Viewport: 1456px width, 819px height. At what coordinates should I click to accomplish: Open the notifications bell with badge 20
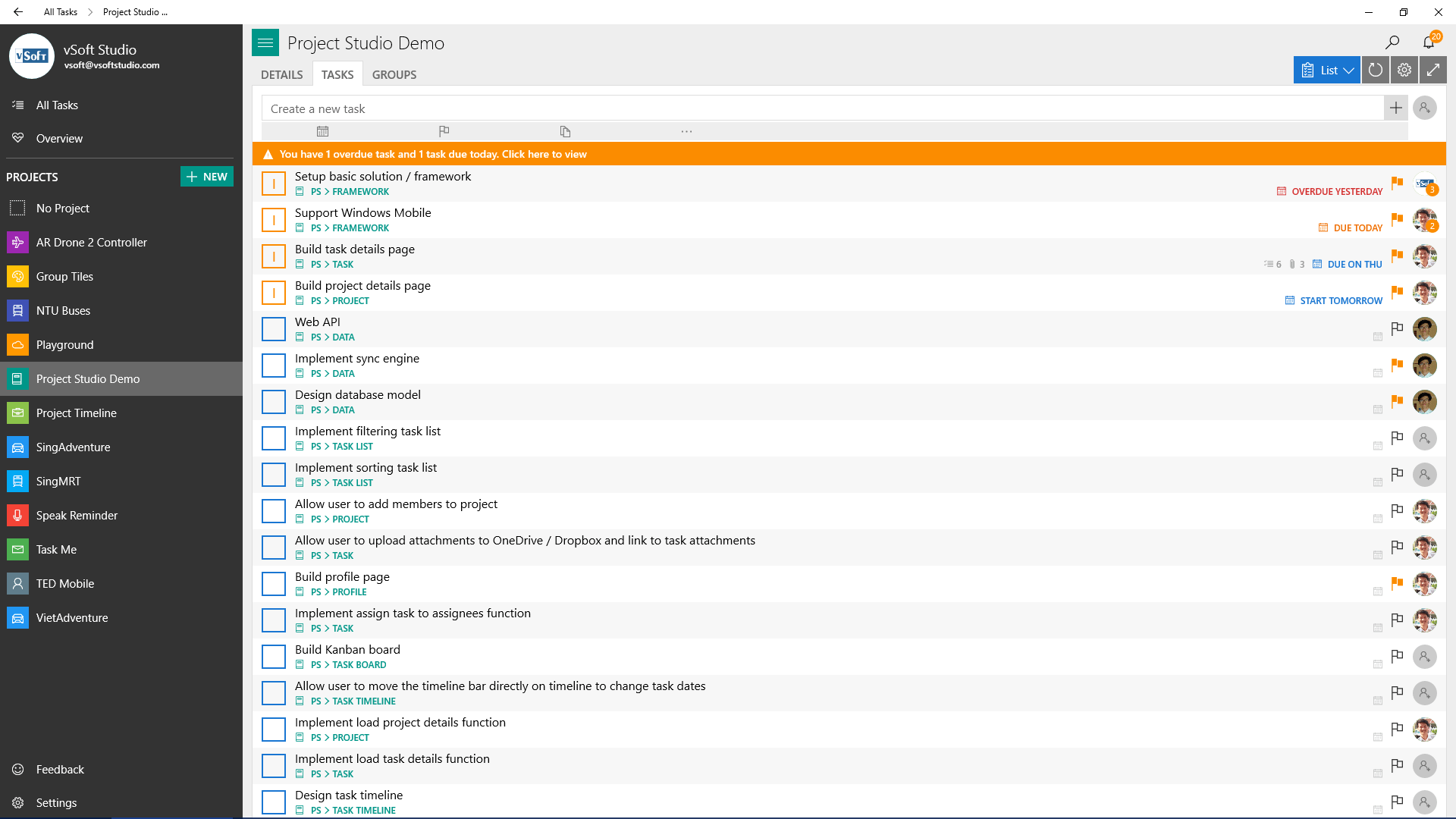click(x=1429, y=42)
